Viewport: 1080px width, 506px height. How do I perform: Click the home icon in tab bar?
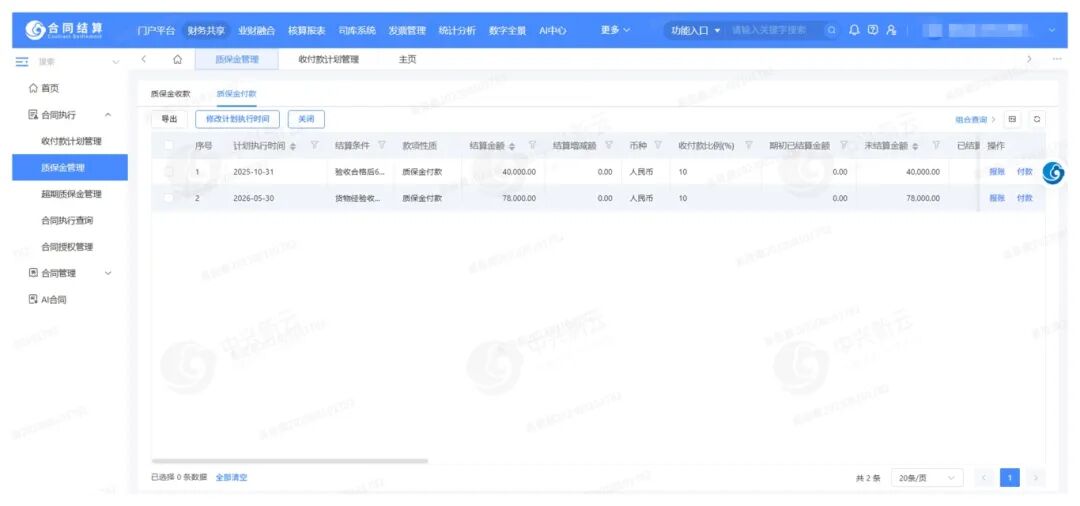[177, 60]
